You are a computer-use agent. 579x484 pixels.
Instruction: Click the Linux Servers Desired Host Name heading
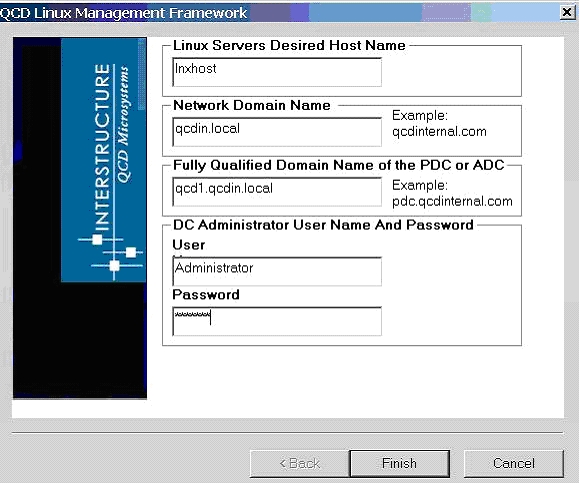[290, 45]
